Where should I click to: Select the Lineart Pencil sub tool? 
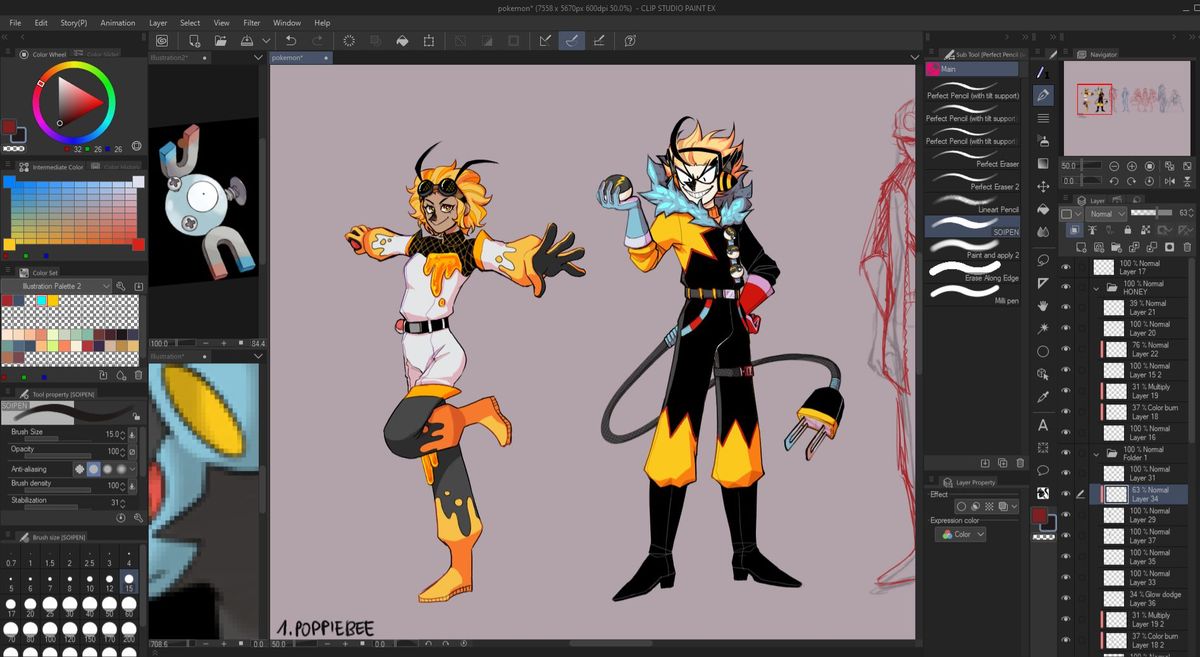[972, 207]
